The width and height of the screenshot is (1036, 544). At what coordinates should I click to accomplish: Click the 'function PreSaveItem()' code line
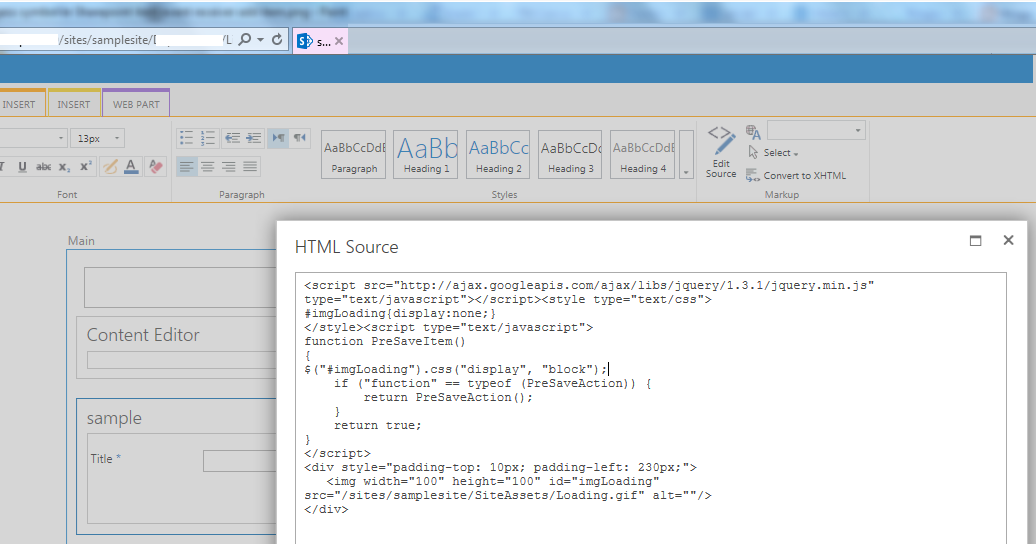tap(385, 342)
